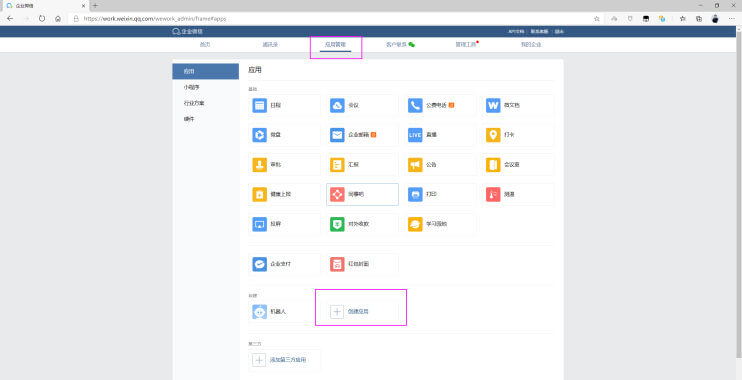Click the 联系客服 header link
This screenshot has height=380, width=742.
(539, 32)
